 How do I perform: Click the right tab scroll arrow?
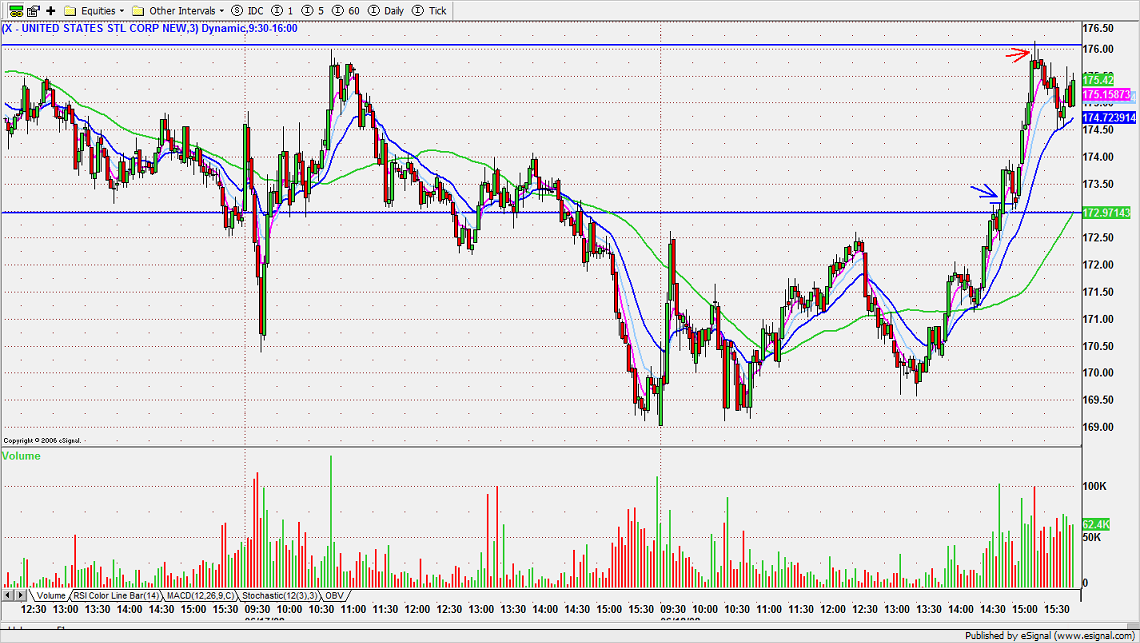tap(21, 596)
